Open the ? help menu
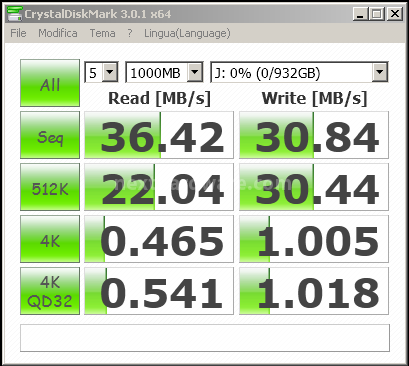Screen dimensions: 409x366 [130, 33]
